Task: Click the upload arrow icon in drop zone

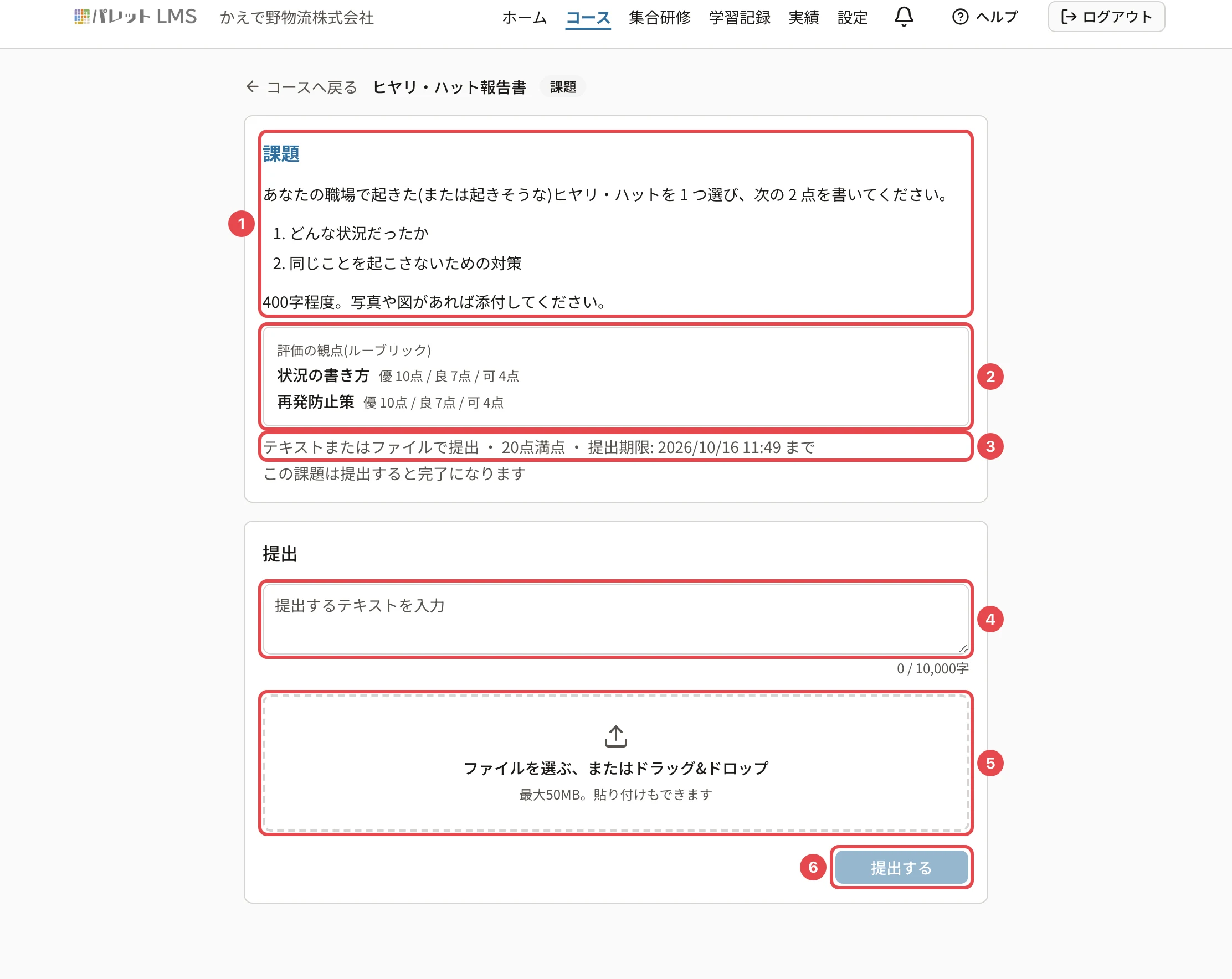Action: click(x=615, y=736)
